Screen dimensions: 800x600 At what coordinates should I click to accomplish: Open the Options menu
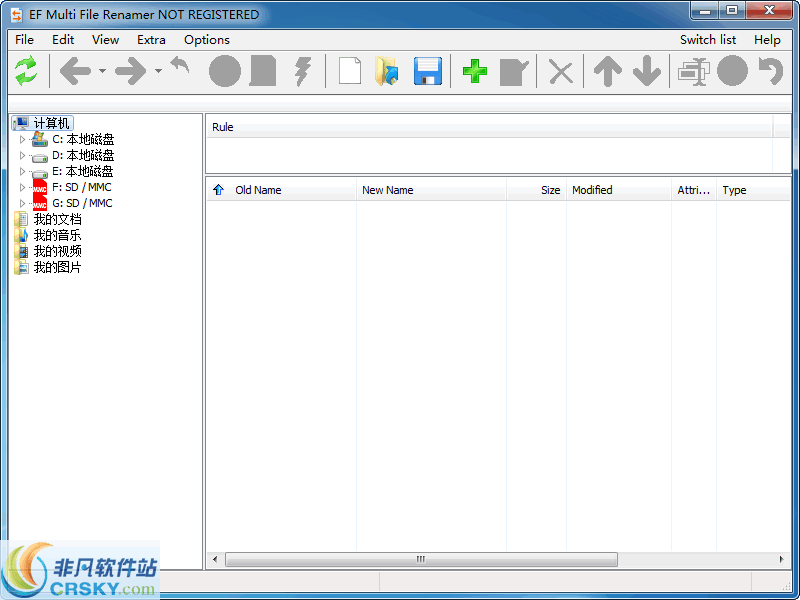[x=207, y=40]
